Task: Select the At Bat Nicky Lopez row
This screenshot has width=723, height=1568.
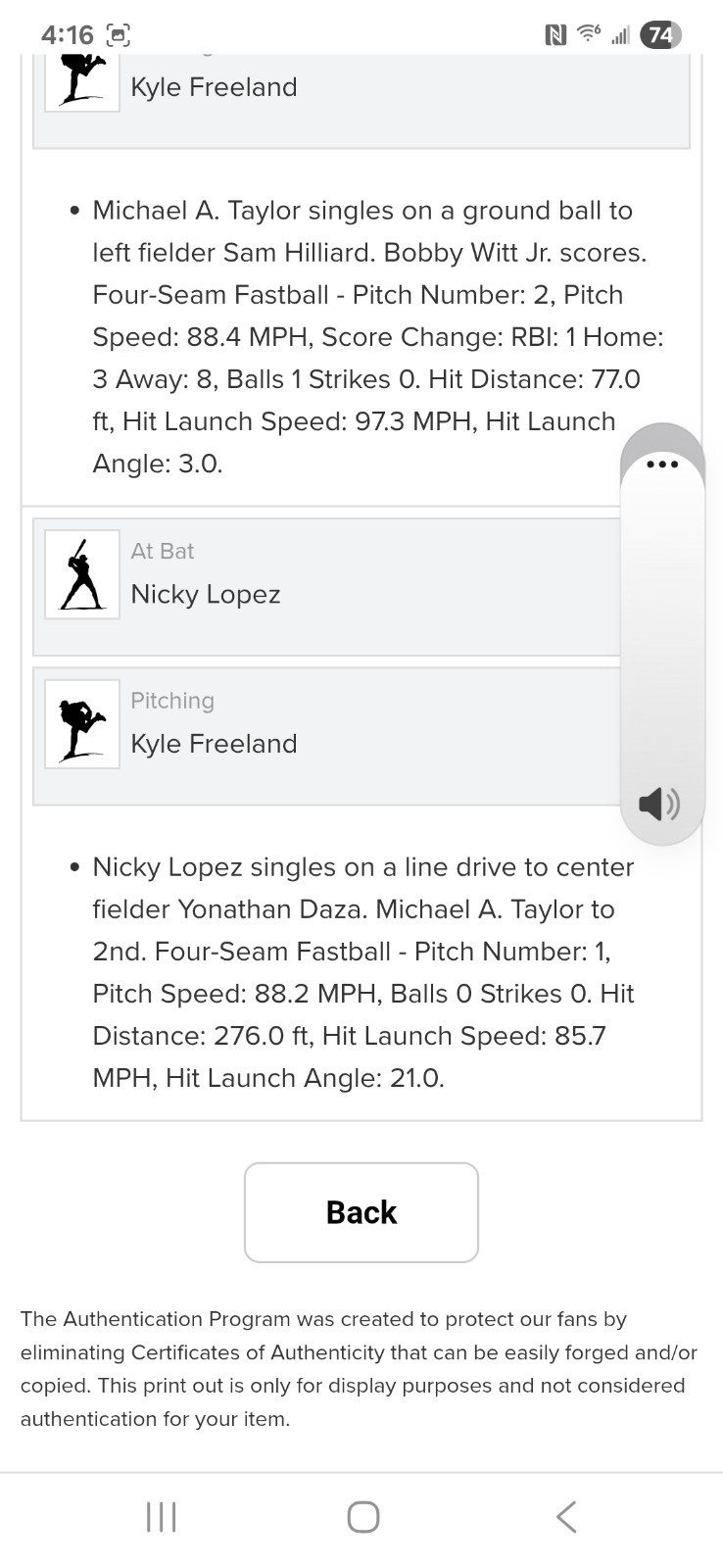Action: click(x=327, y=587)
